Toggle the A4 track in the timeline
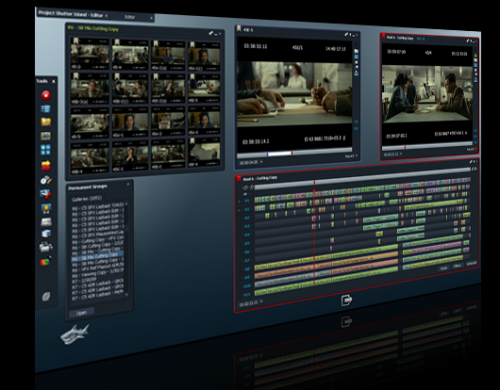500x390 pixels. (x=247, y=235)
